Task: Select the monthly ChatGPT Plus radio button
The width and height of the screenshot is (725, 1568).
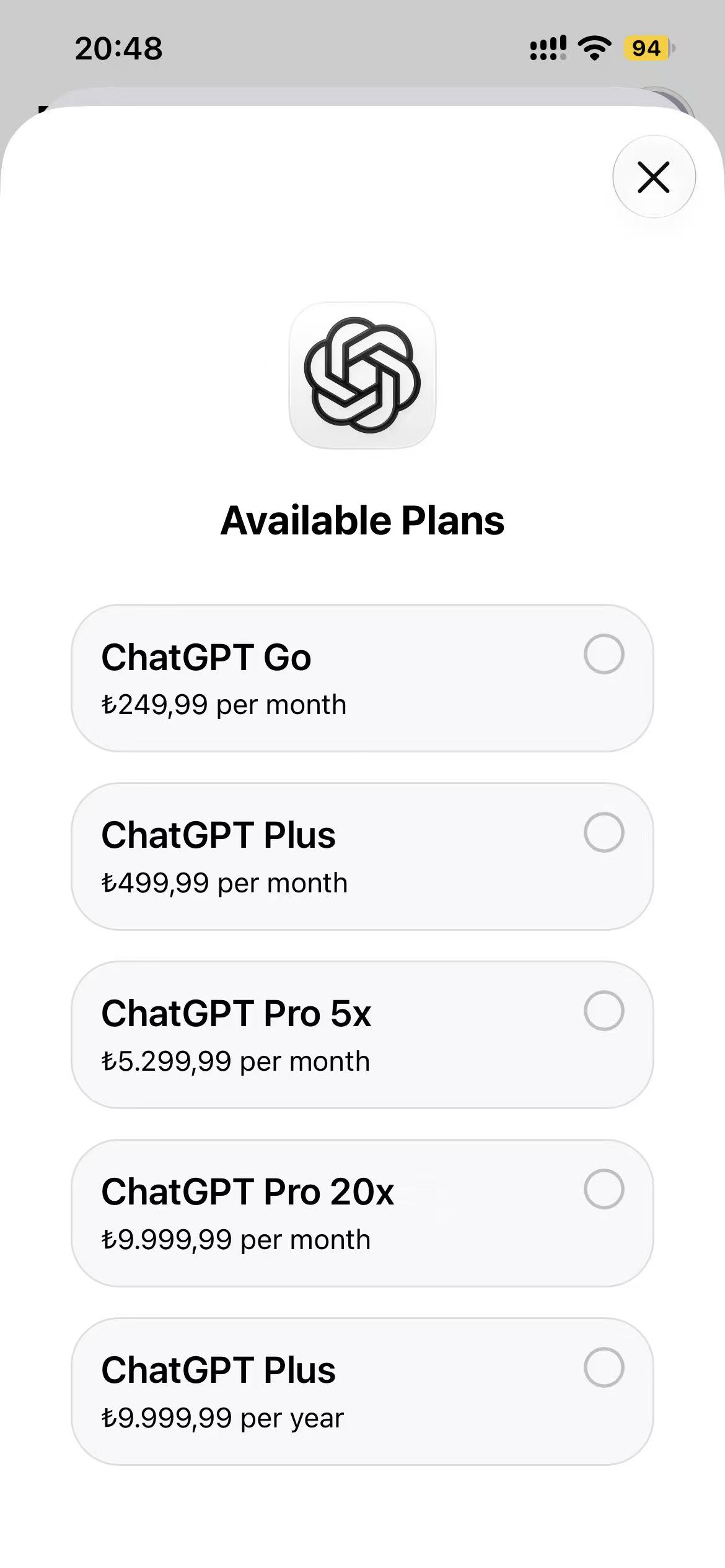Action: [604, 832]
